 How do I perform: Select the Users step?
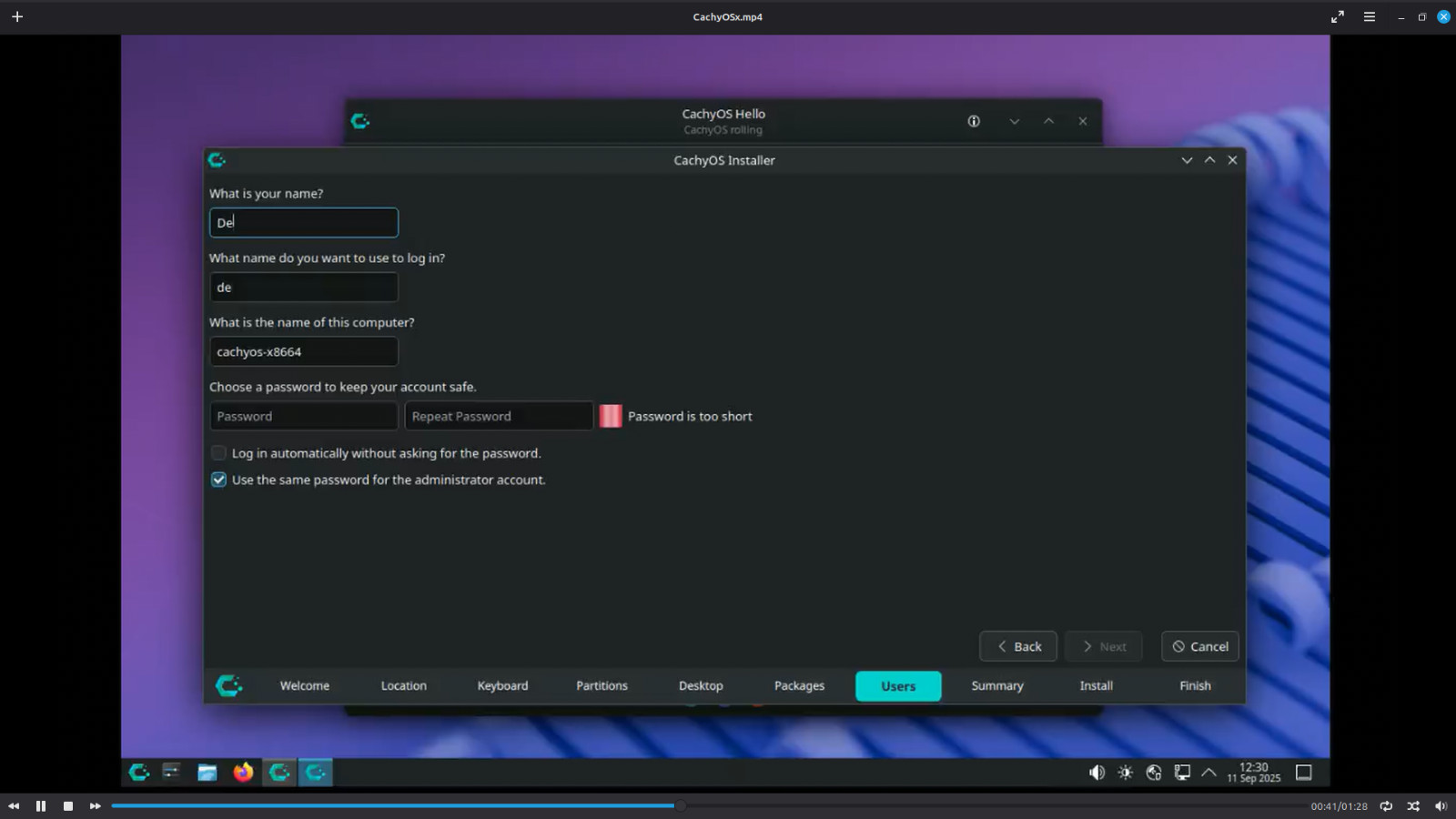(898, 686)
